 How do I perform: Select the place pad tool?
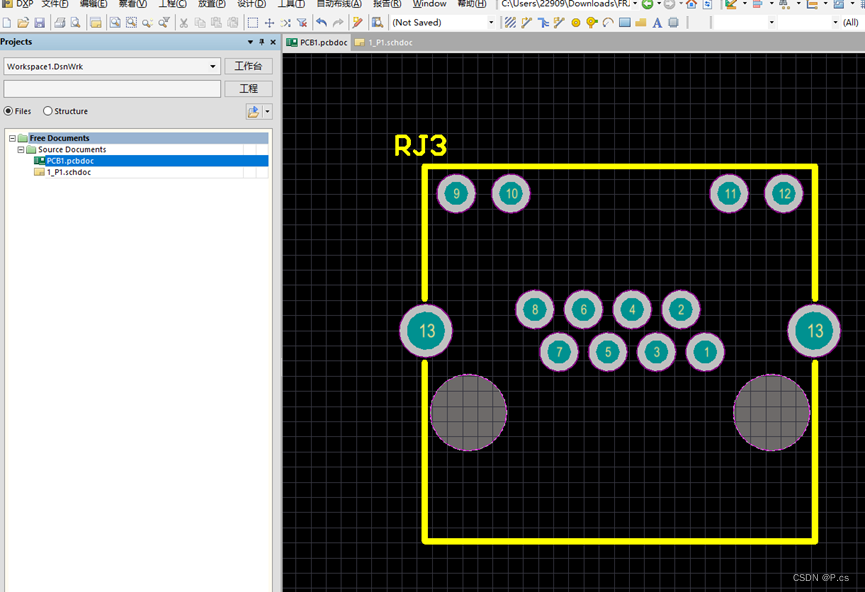coord(575,23)
